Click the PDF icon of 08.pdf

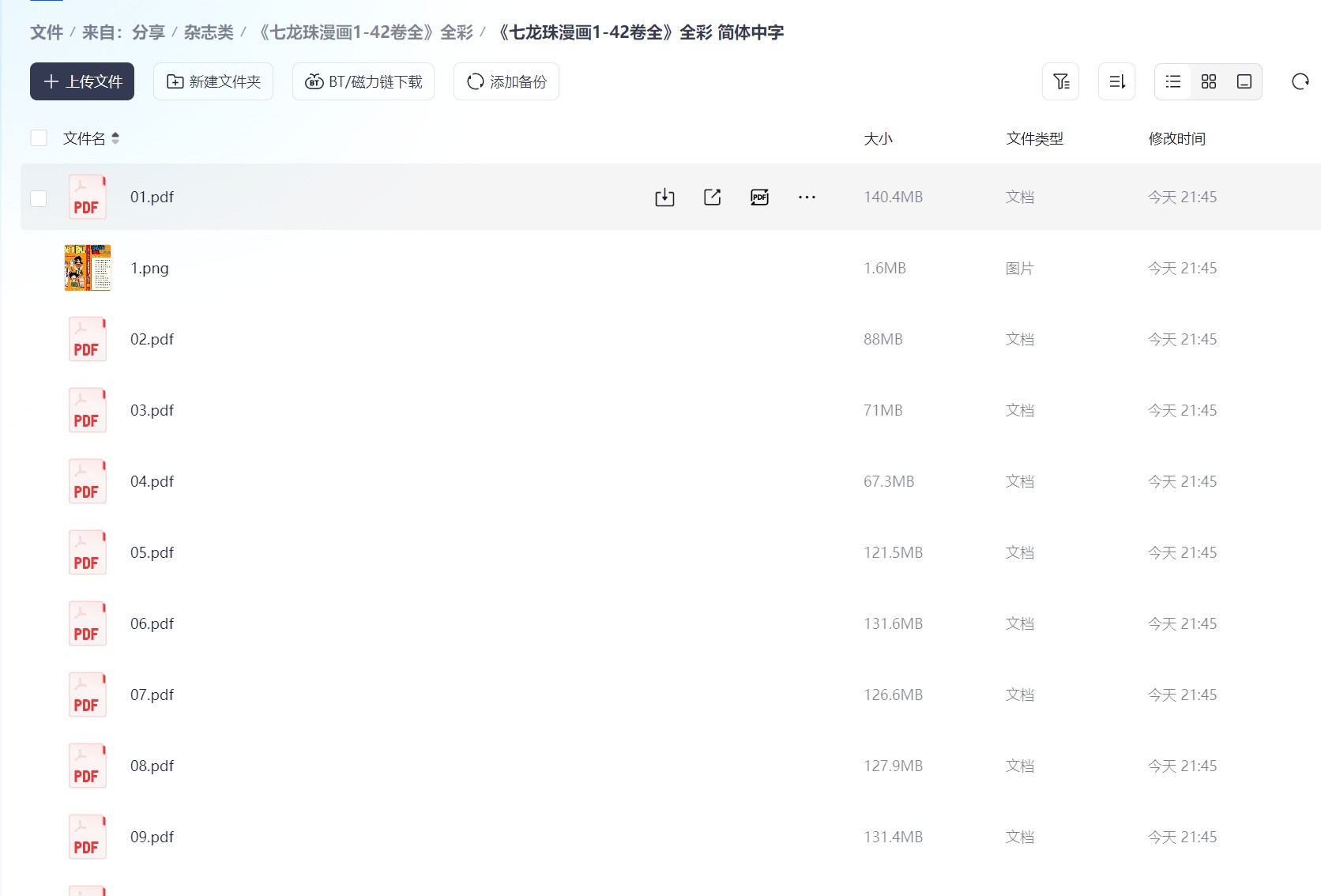(x=87, y=766)
